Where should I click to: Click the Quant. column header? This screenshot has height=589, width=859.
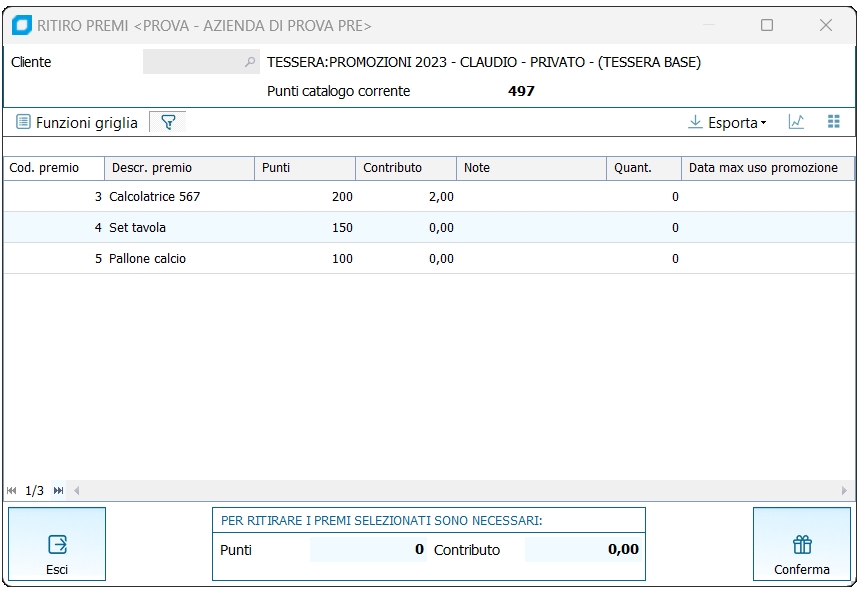coord(644,168)
